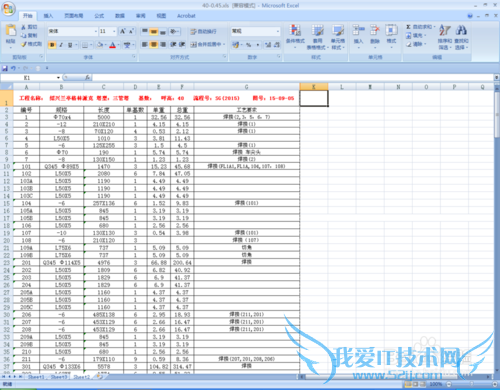The width and height of the screenshot is (500, 390).
Task: Decrease indent in alignment group
Action: coord(173,44)
